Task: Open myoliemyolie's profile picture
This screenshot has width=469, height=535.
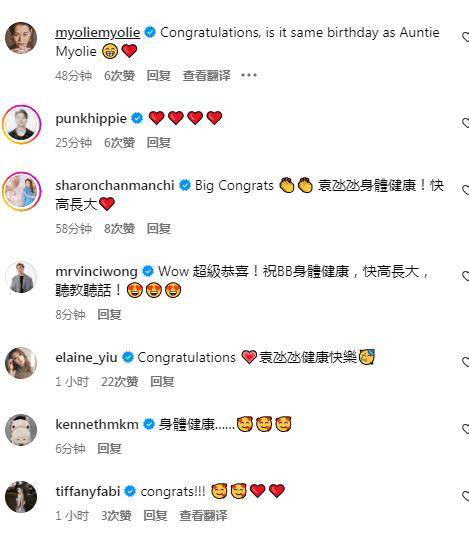Action: pos(21,38)
